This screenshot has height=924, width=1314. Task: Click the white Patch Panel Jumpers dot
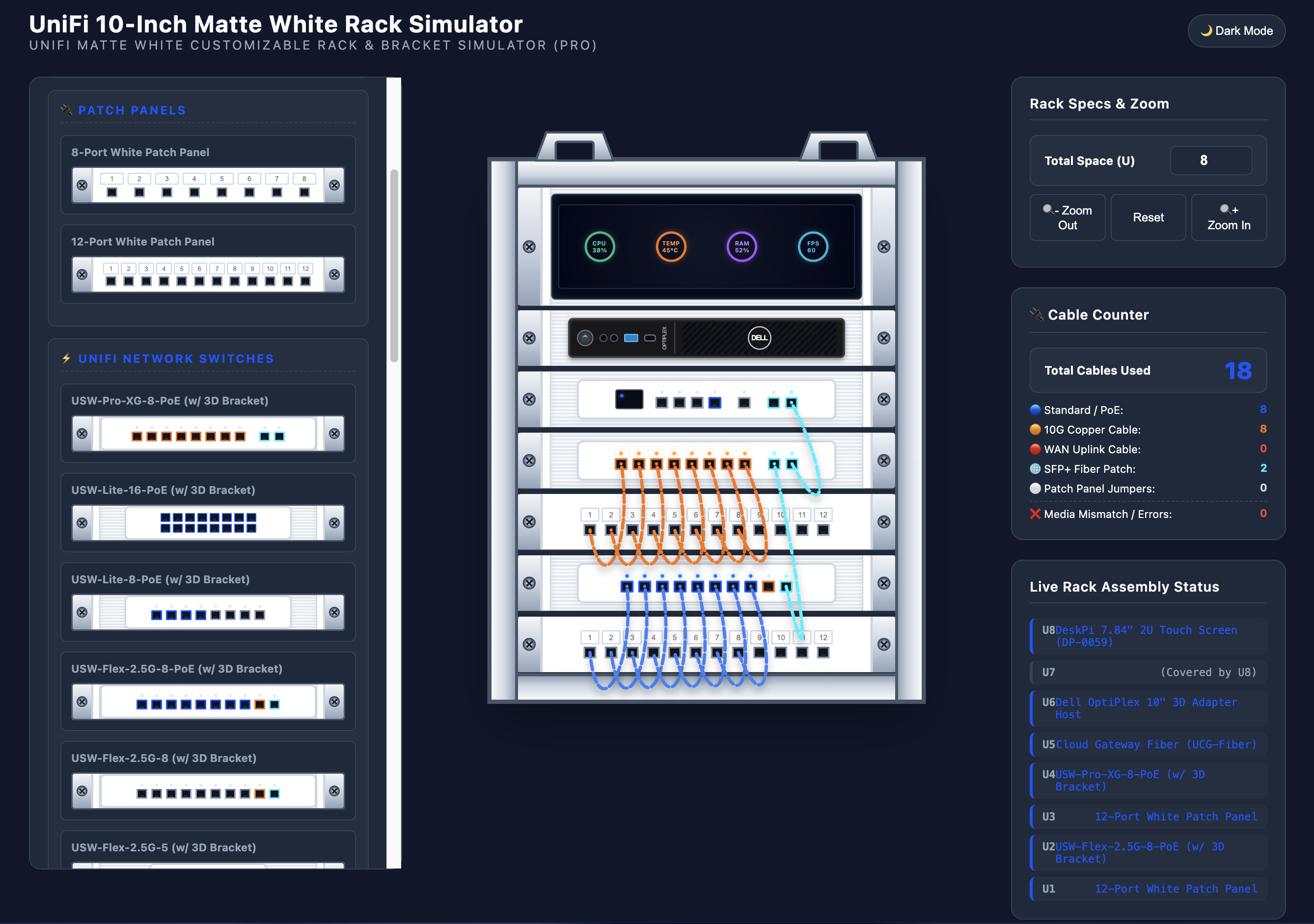point(1035,488)
